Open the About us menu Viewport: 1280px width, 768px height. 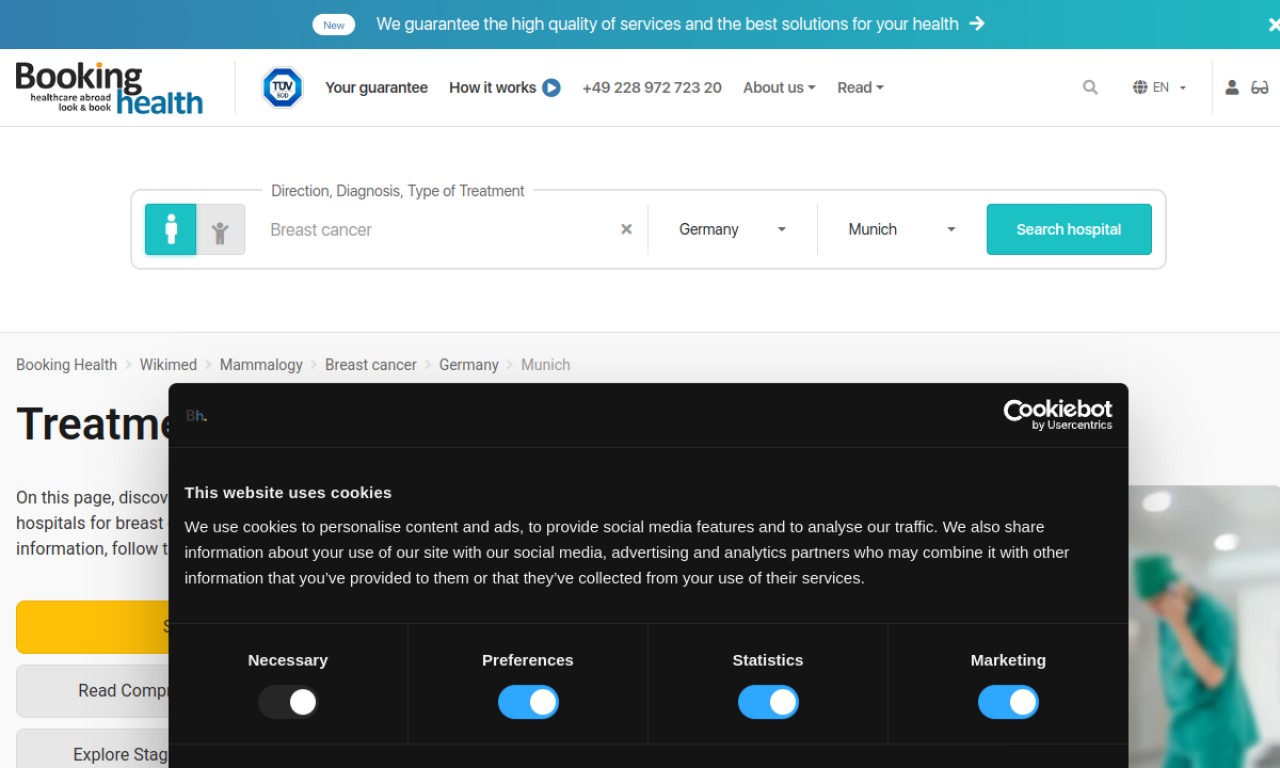tap(779, 88)
